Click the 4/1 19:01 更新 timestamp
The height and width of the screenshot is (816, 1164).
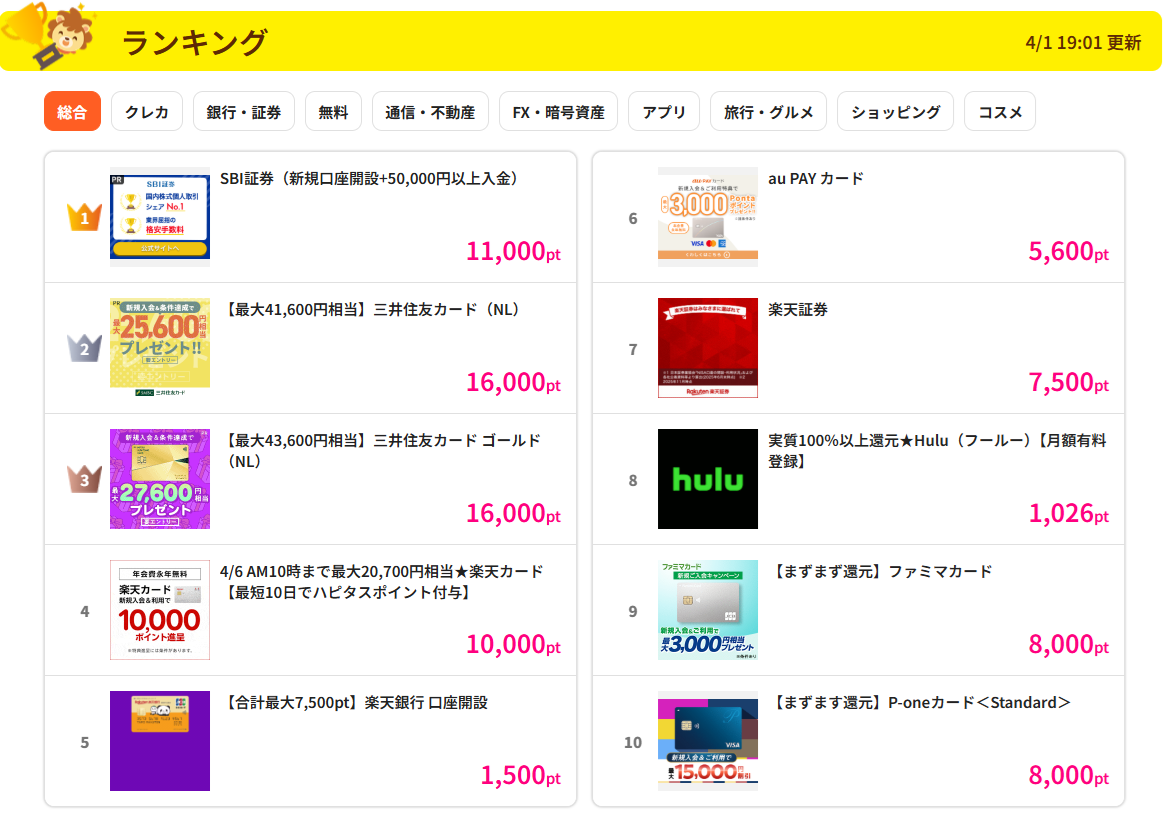click(1083, 42)
